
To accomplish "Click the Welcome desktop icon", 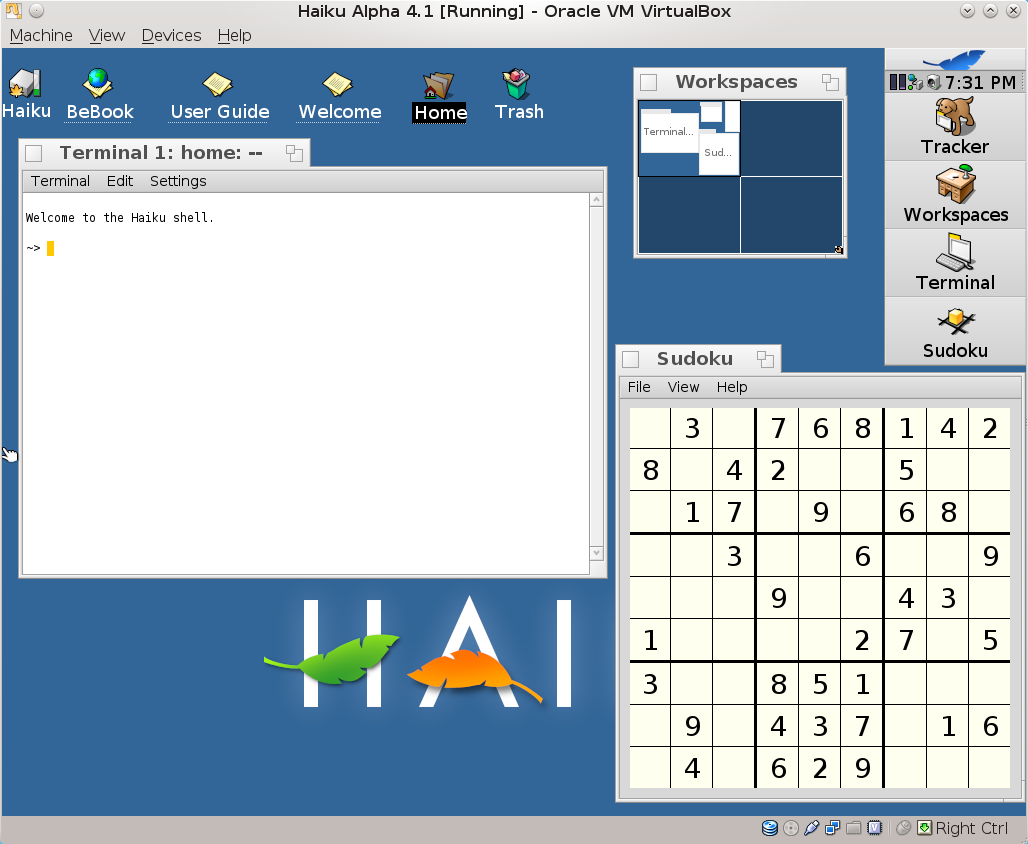I will click(339, 84).
